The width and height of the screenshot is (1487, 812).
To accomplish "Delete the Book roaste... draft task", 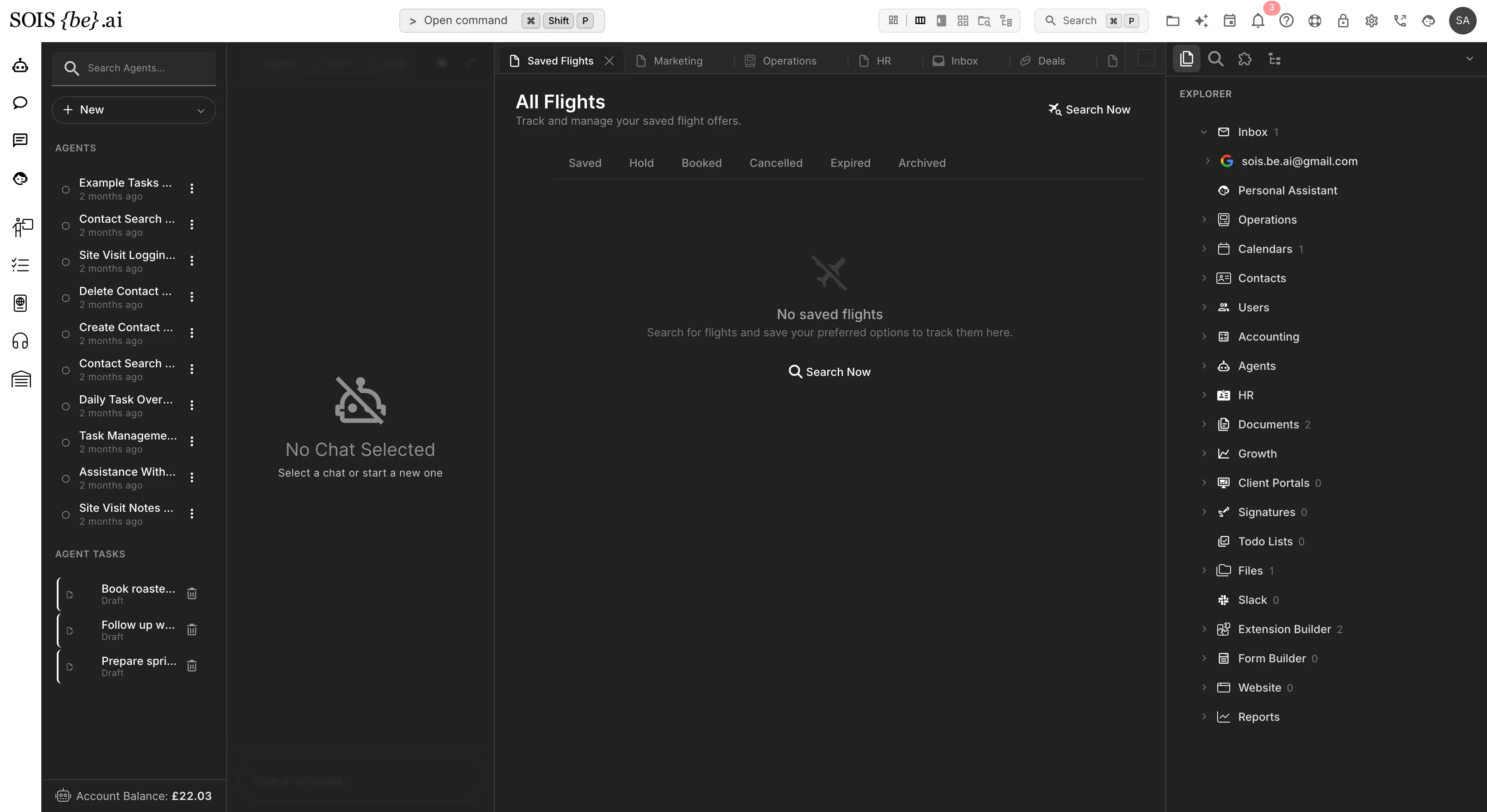I will point(192,593).
